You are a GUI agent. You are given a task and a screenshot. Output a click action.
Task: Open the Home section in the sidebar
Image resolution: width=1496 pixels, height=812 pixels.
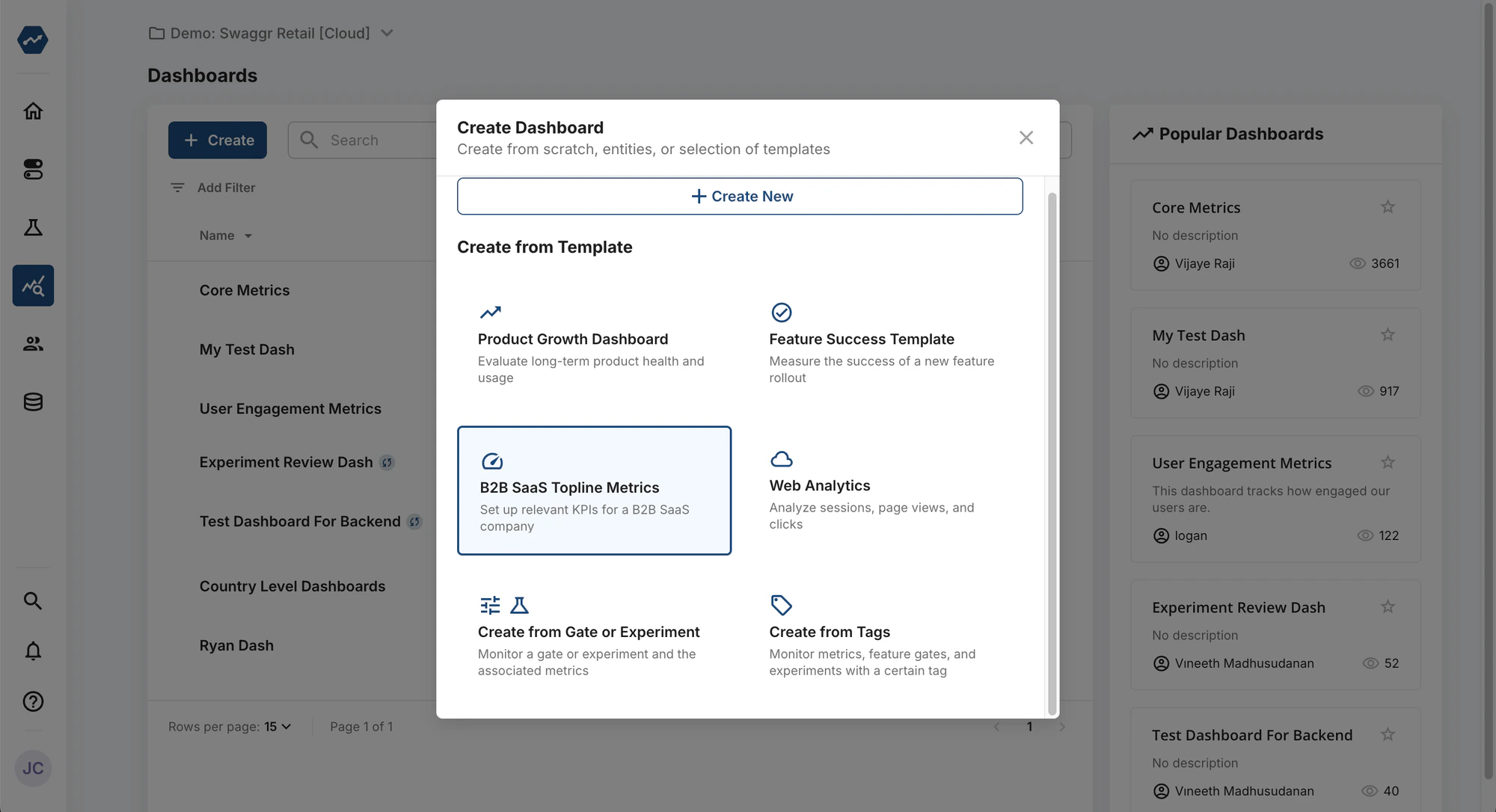33,111
